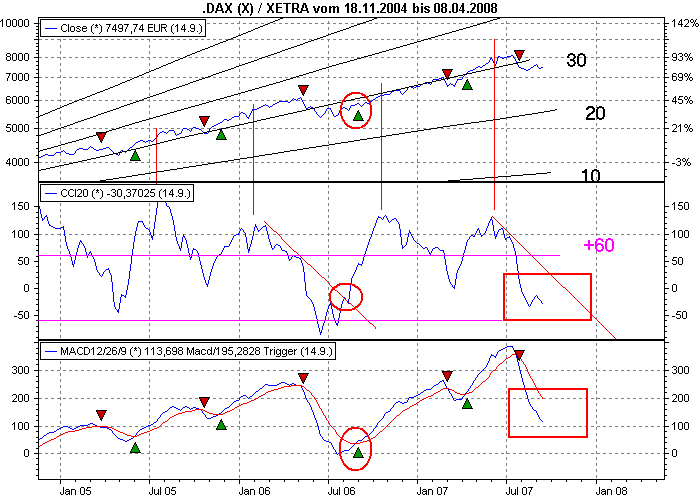
Task: Click the "93%" percent axis label
Action: pos(682,57)
